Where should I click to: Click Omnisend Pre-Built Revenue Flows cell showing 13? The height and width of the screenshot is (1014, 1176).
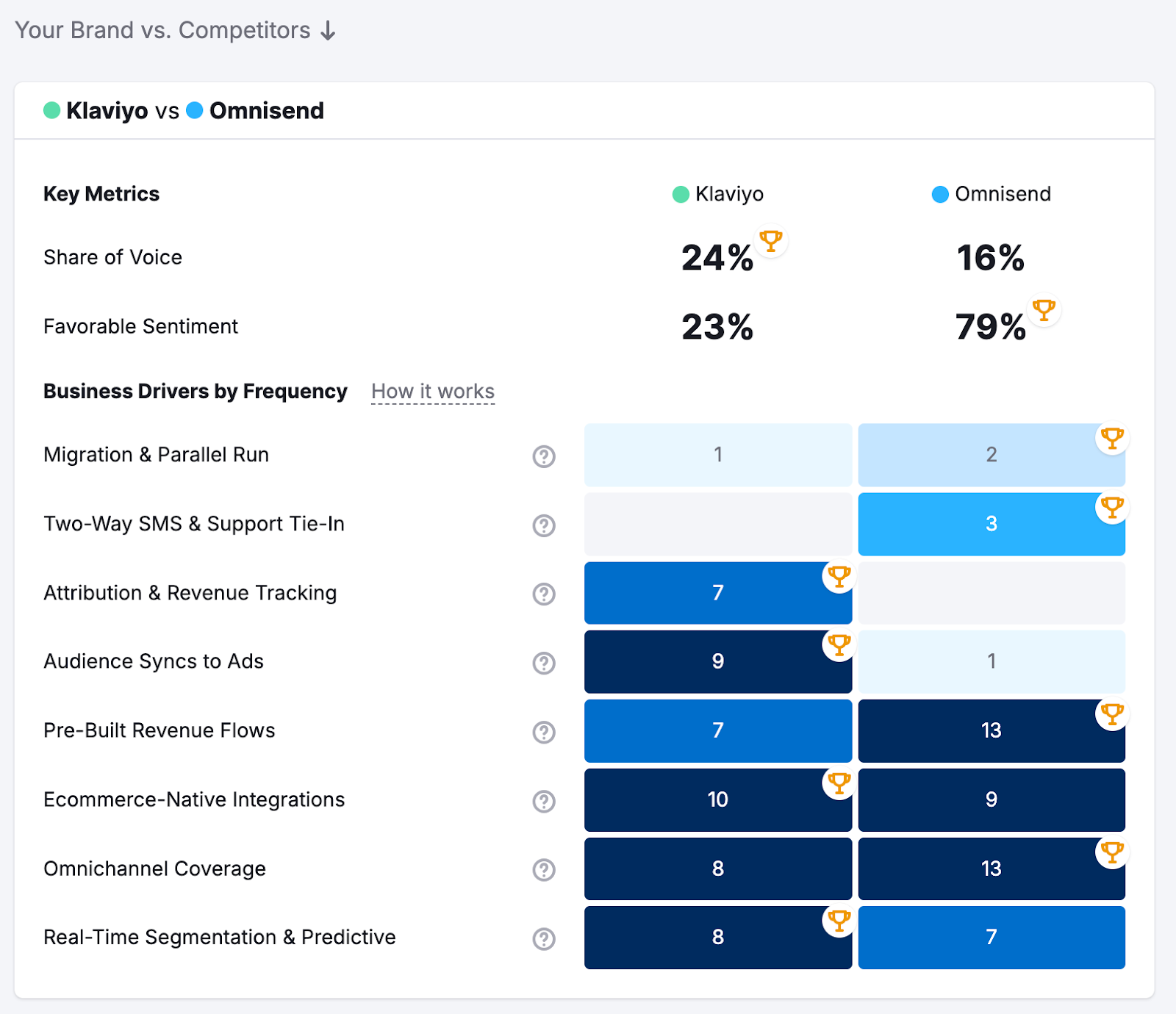pyautogui.click(x=991, y=731)
